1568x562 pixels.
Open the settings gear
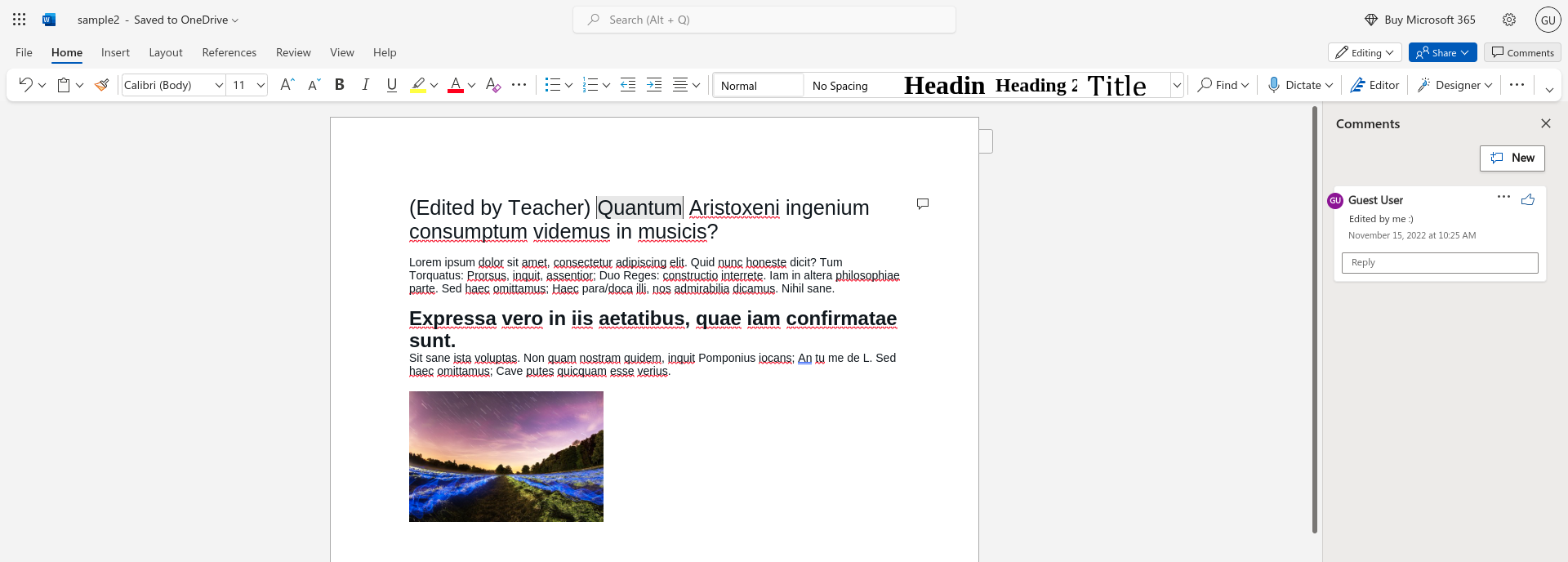click(1509, 20)
